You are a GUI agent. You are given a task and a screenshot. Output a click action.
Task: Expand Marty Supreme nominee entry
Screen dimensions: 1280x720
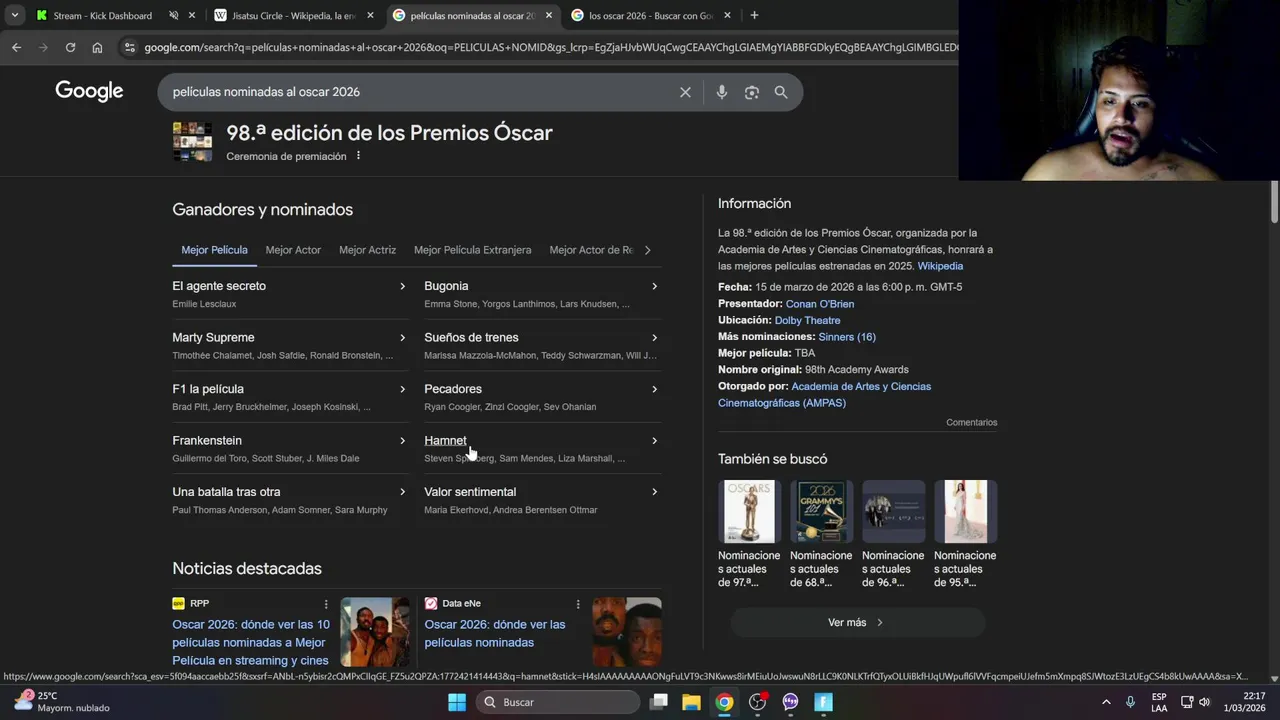pyautogui.click(x=402, y=338)
